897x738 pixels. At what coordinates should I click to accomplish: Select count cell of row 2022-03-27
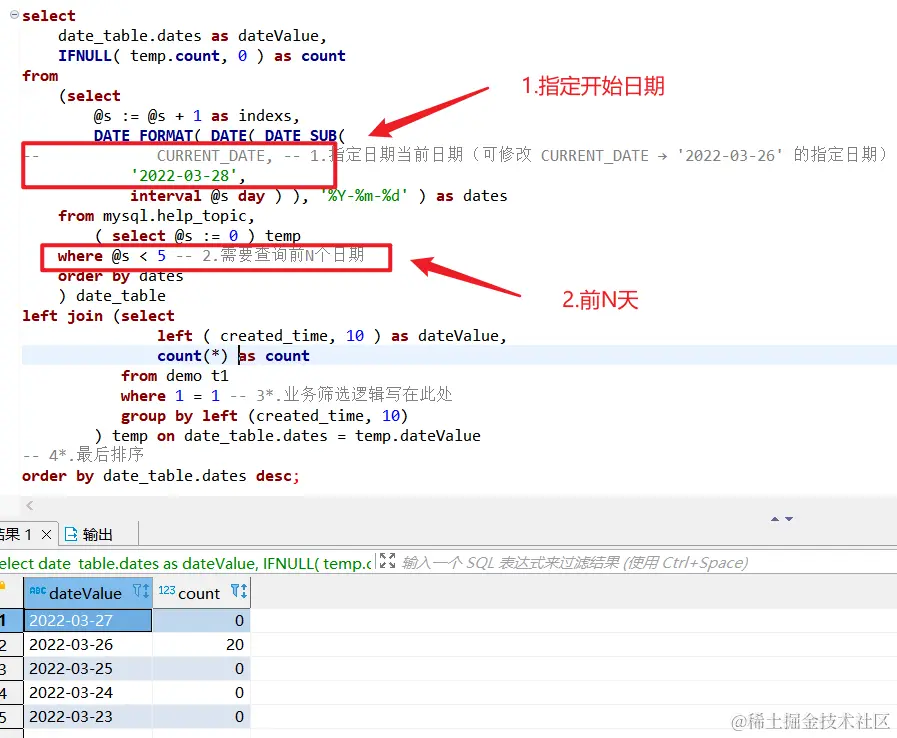pyautogui.click(x=201, y=621)
